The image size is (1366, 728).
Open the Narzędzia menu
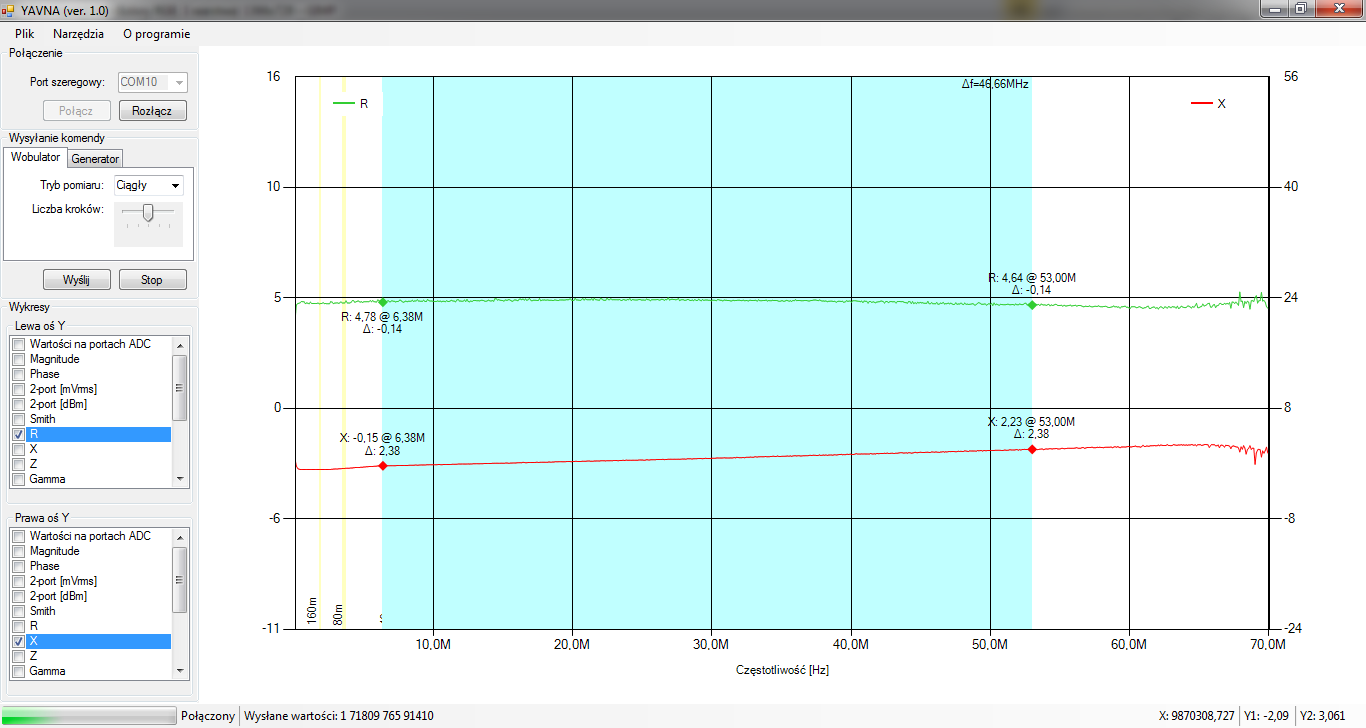[x=78, y=33]
